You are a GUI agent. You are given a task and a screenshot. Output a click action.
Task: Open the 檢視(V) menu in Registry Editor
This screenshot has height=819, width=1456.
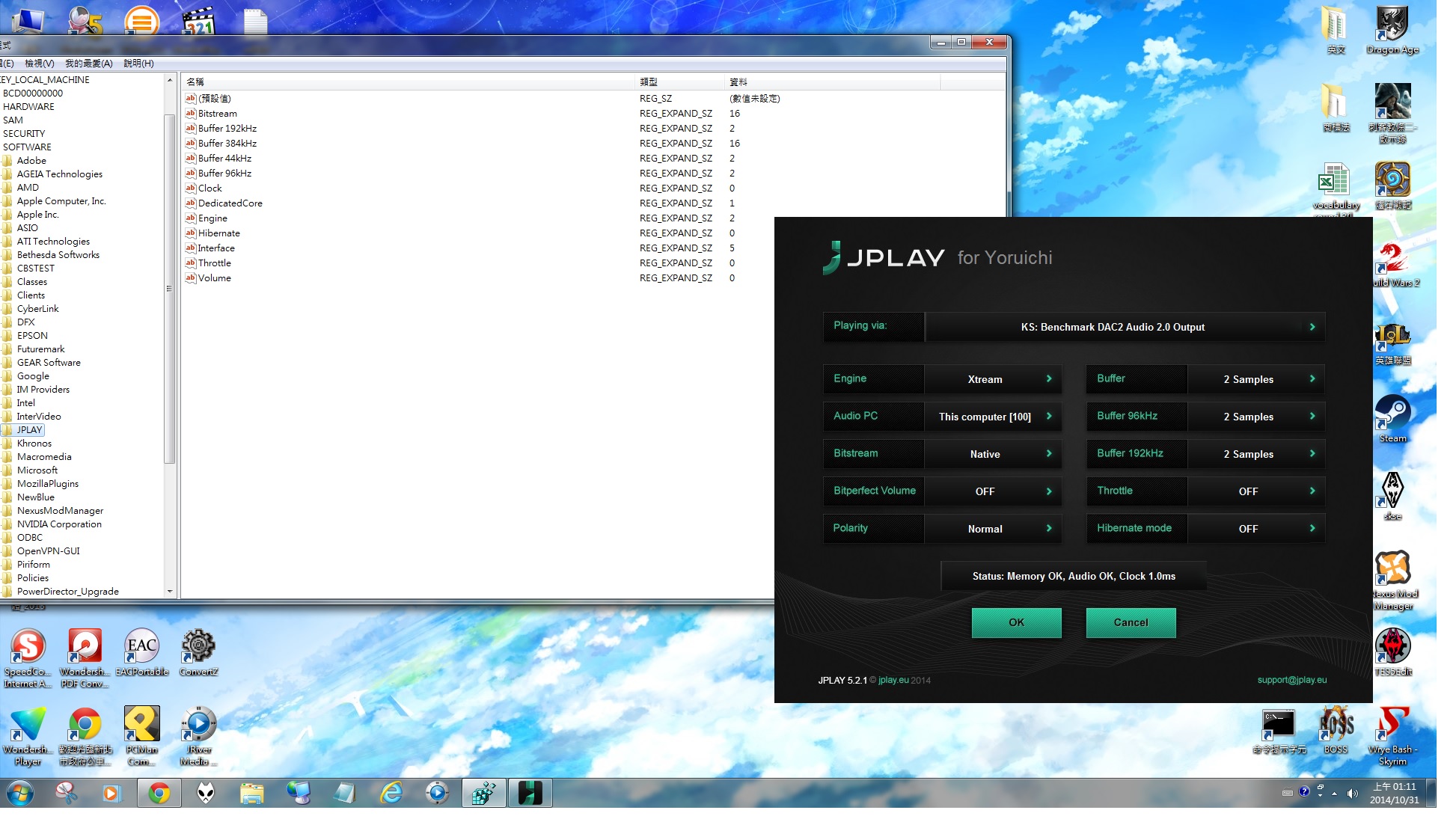point(39,64)
